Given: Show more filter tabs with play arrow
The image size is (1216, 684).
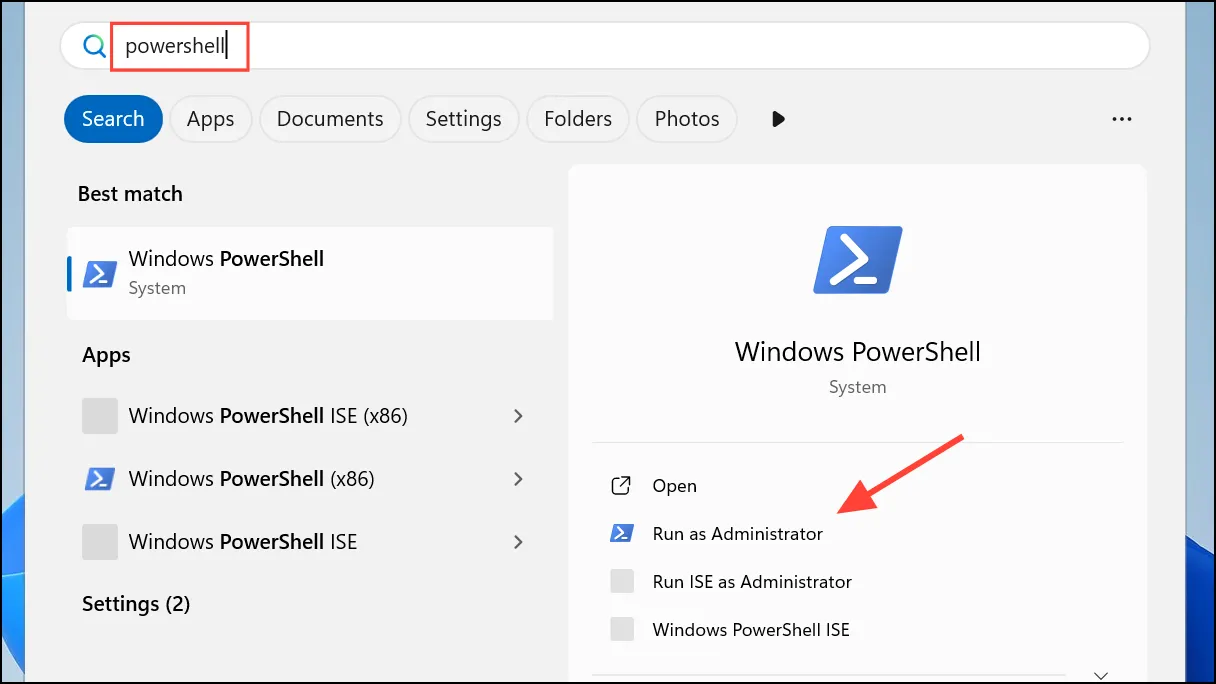Looking at the screenshot, I should point(778,119).
